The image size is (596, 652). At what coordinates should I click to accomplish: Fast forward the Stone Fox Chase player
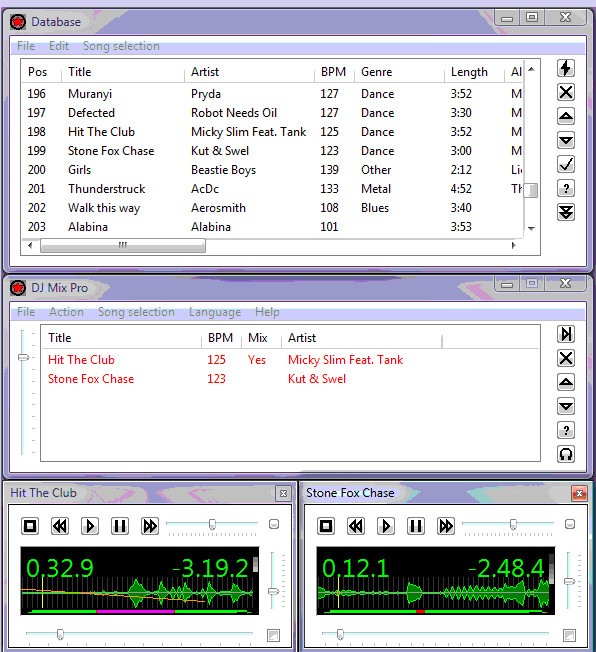point(446,526)
